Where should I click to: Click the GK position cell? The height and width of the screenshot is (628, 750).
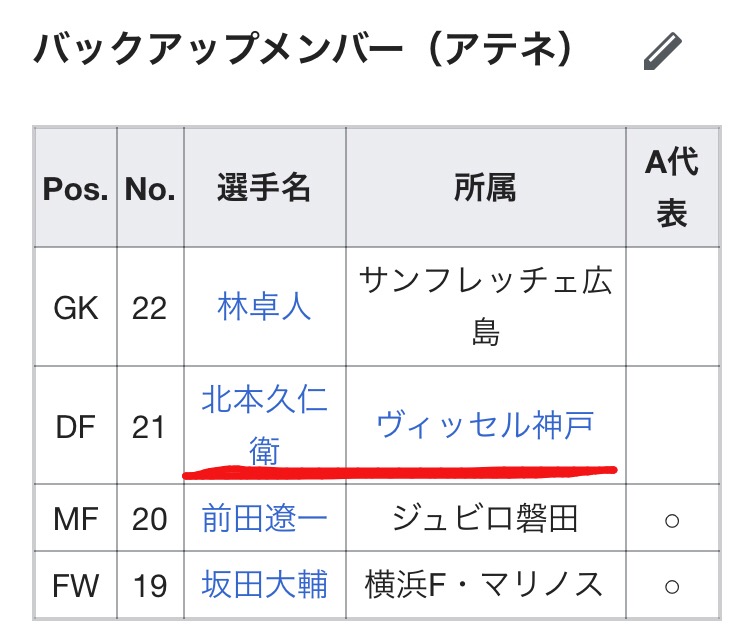76,307
